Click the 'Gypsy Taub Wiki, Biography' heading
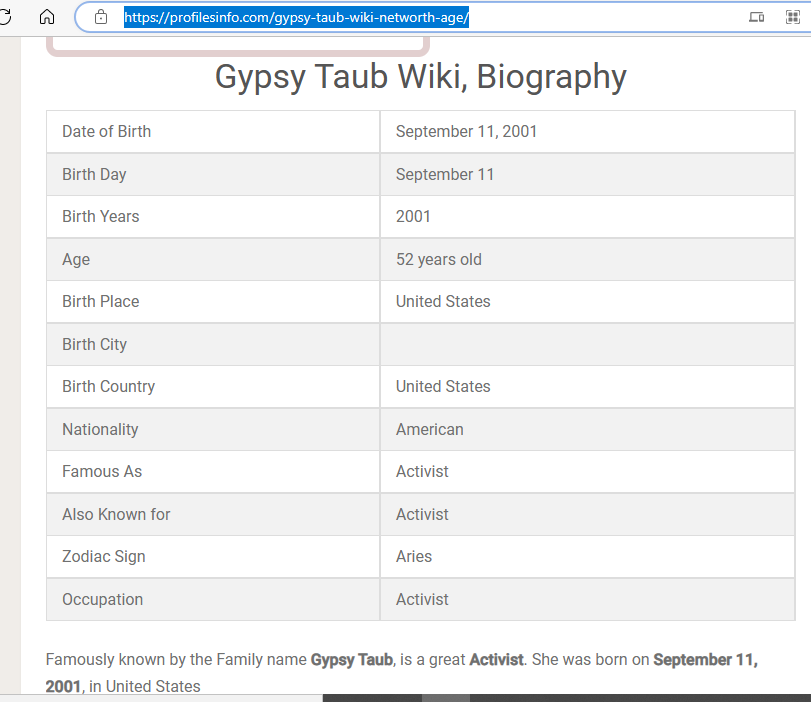This screenshot has height=702, width=811. [x=420, y=77]
